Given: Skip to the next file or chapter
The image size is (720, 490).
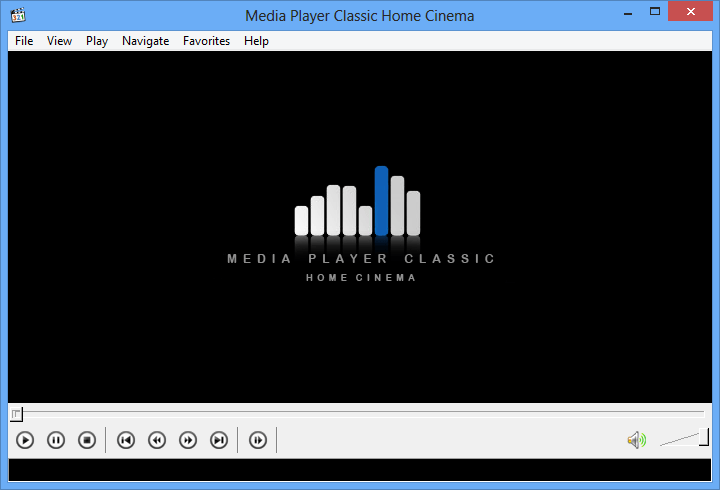Looking at the screenshot, I should point(219,440).
